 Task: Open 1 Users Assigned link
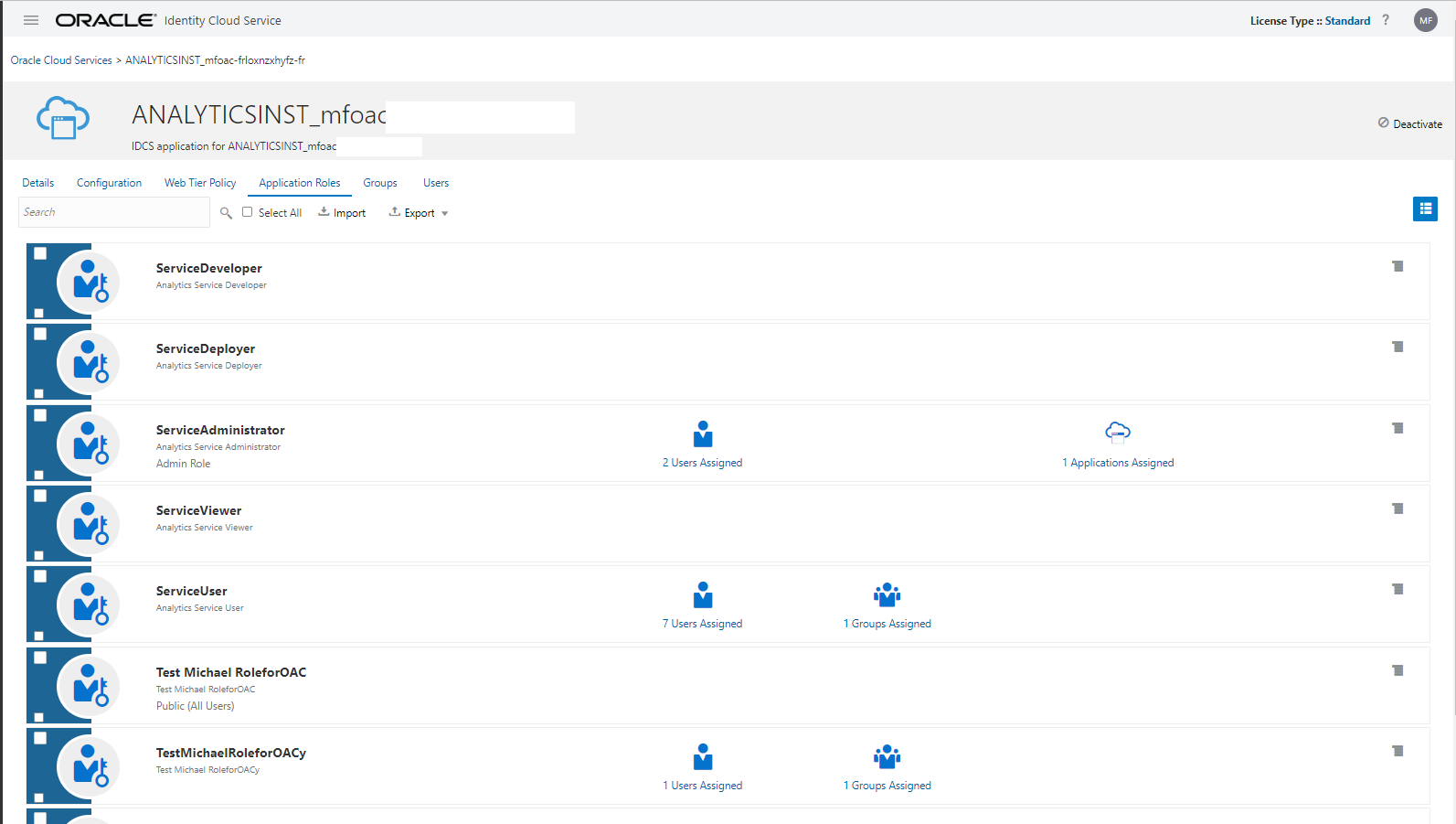(x=703, y=786)
